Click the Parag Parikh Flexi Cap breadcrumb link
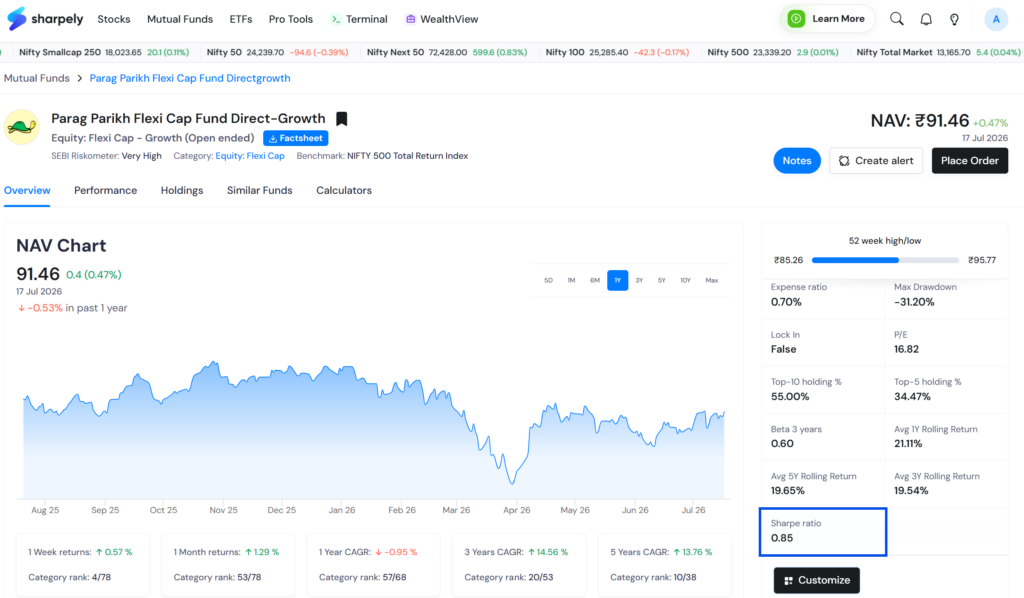 pos(190,78)
